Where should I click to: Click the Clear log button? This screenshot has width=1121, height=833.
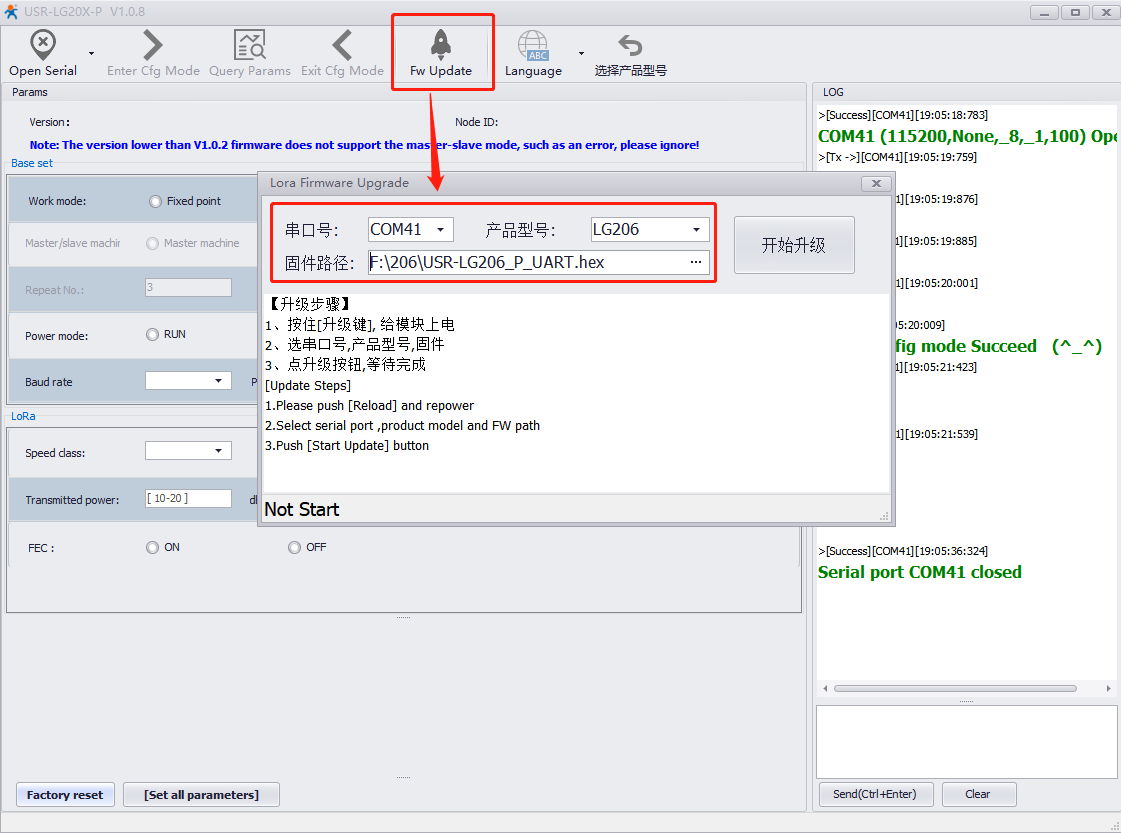pos(978,794)
